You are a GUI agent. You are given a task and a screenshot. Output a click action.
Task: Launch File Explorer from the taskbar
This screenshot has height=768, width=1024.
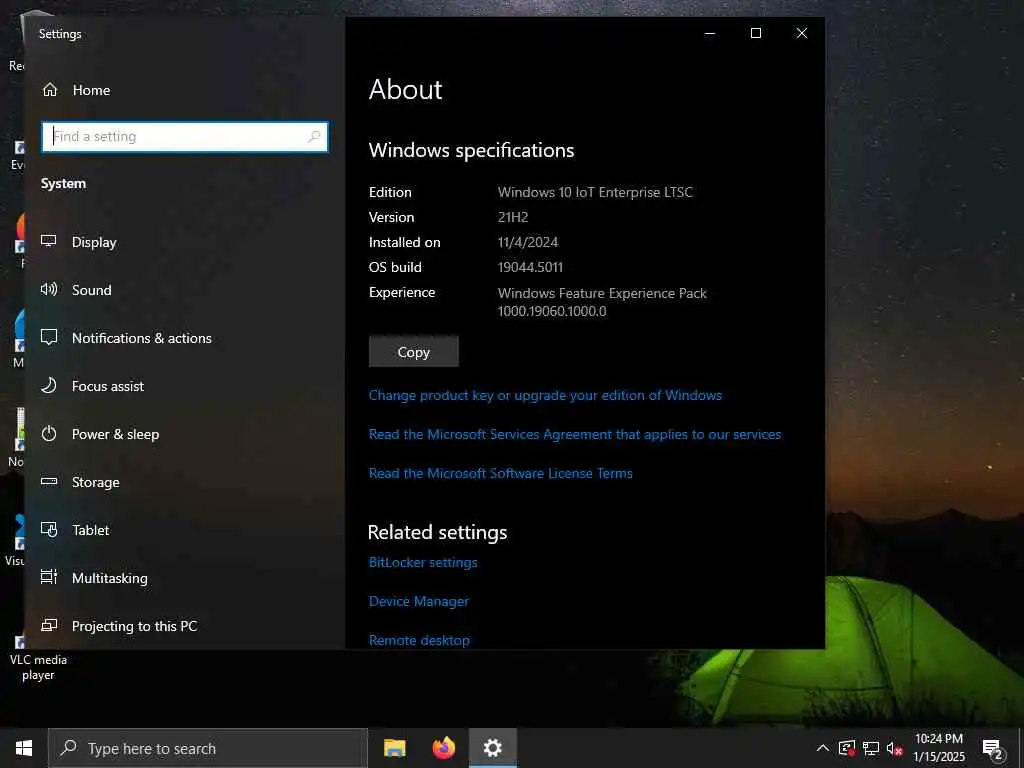(394, 748)
